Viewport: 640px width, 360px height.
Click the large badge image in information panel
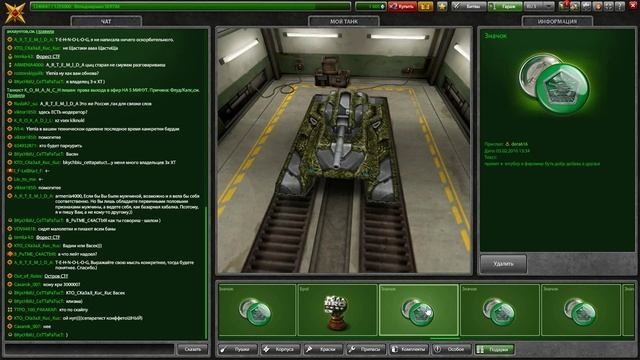(x=554, y=84)
